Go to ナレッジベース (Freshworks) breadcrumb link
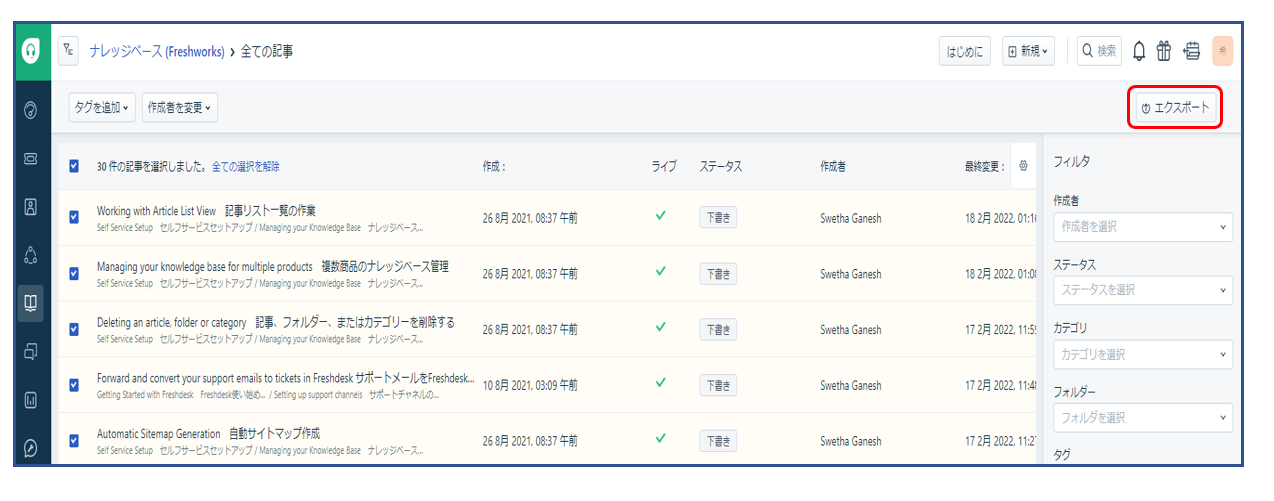Viewport: 1274px width, 501px height. point(157,51)
